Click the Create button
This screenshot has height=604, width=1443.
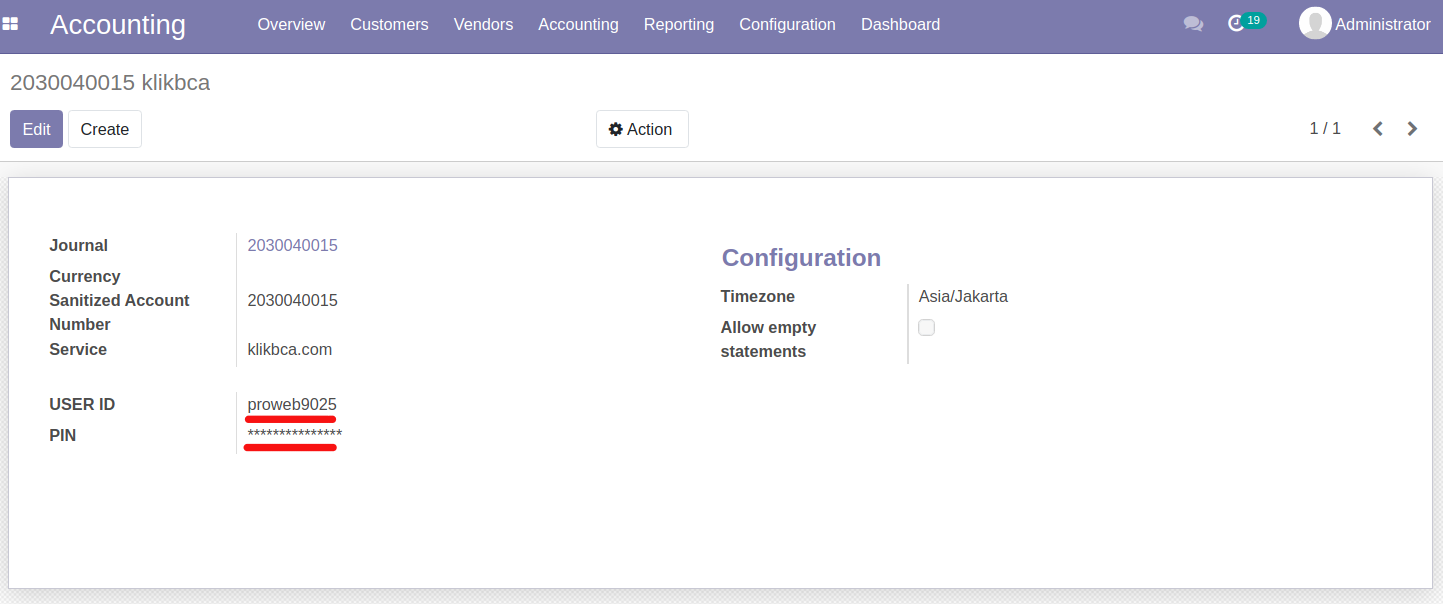point(105,129)
